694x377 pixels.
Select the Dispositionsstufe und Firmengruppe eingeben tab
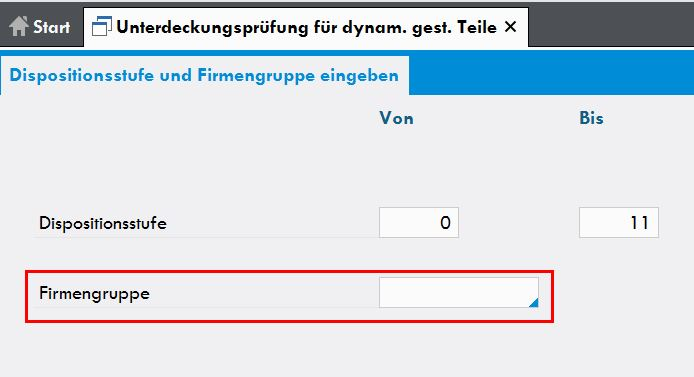[204, 75]
